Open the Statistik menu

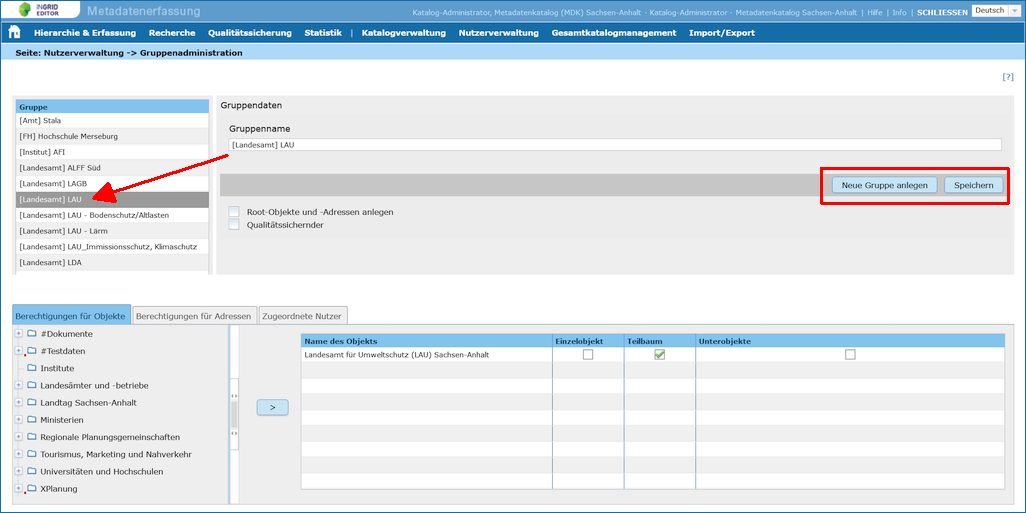[323, 33]
